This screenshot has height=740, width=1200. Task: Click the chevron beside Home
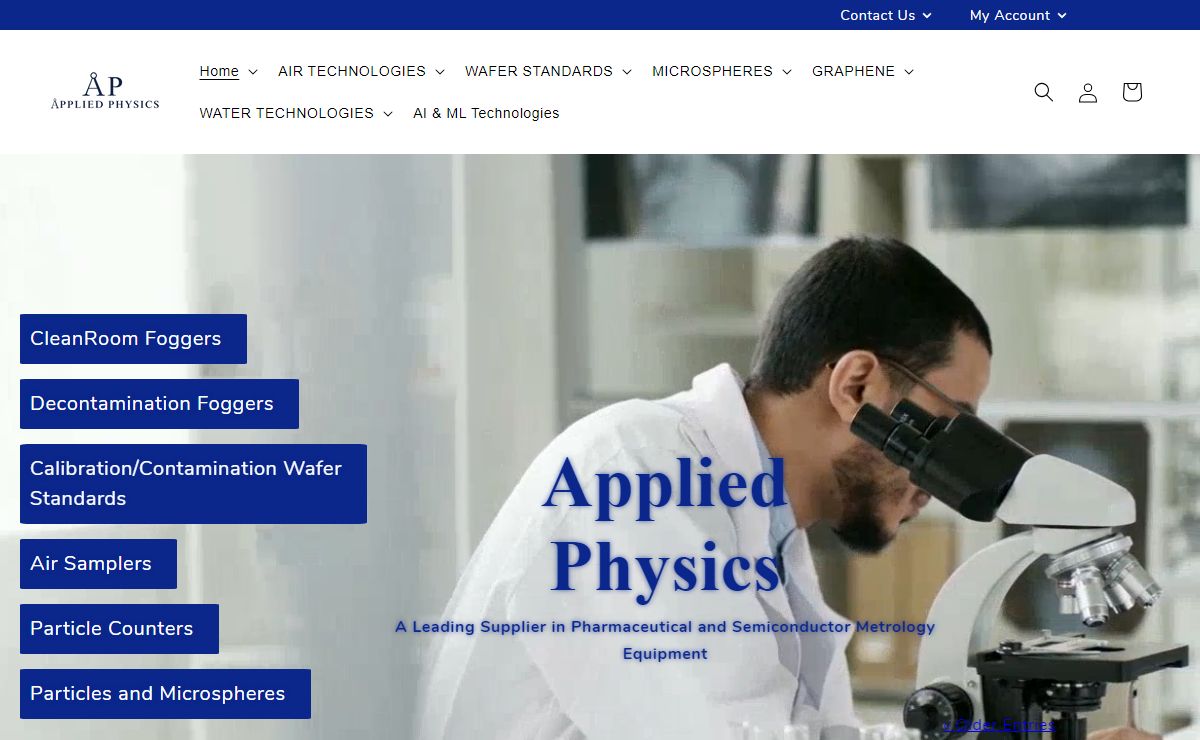[252, 72]
